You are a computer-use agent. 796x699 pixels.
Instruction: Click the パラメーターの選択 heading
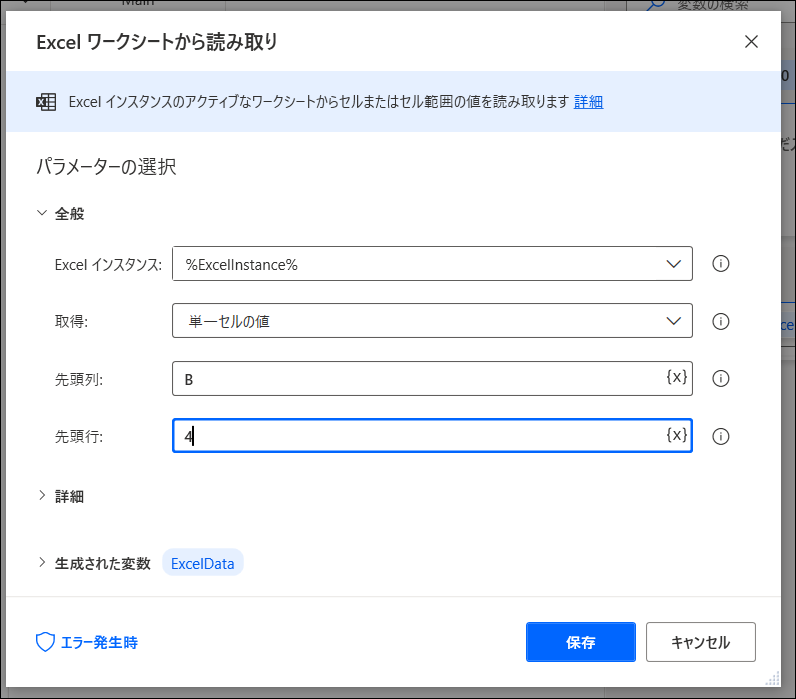click(106, 167)
